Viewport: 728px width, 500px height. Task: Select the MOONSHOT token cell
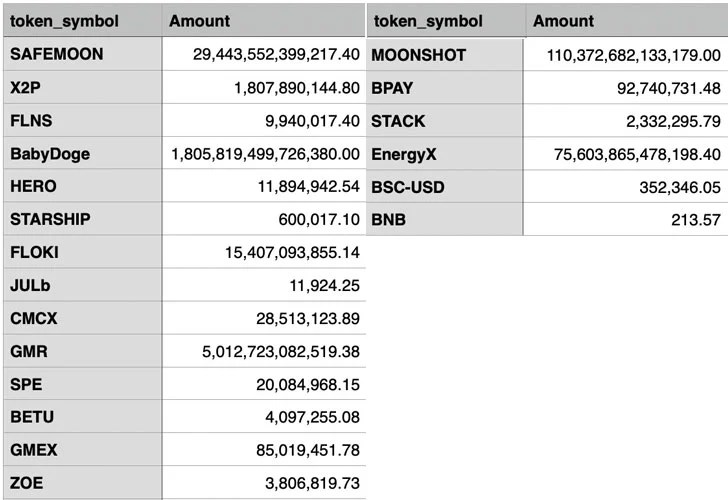[x=418, y=54]
